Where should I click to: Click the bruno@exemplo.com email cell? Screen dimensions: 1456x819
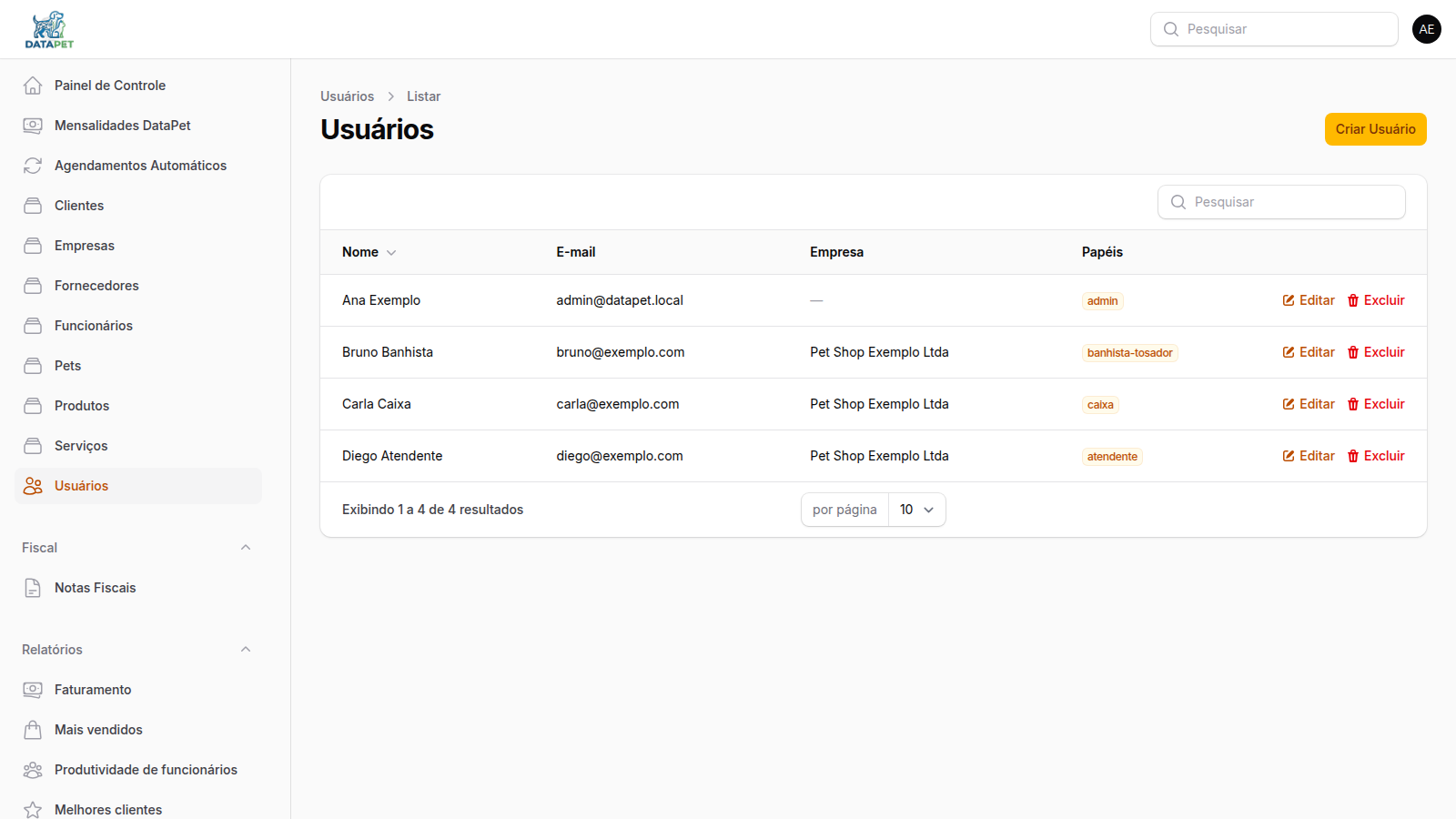click(x=621, y=352)
